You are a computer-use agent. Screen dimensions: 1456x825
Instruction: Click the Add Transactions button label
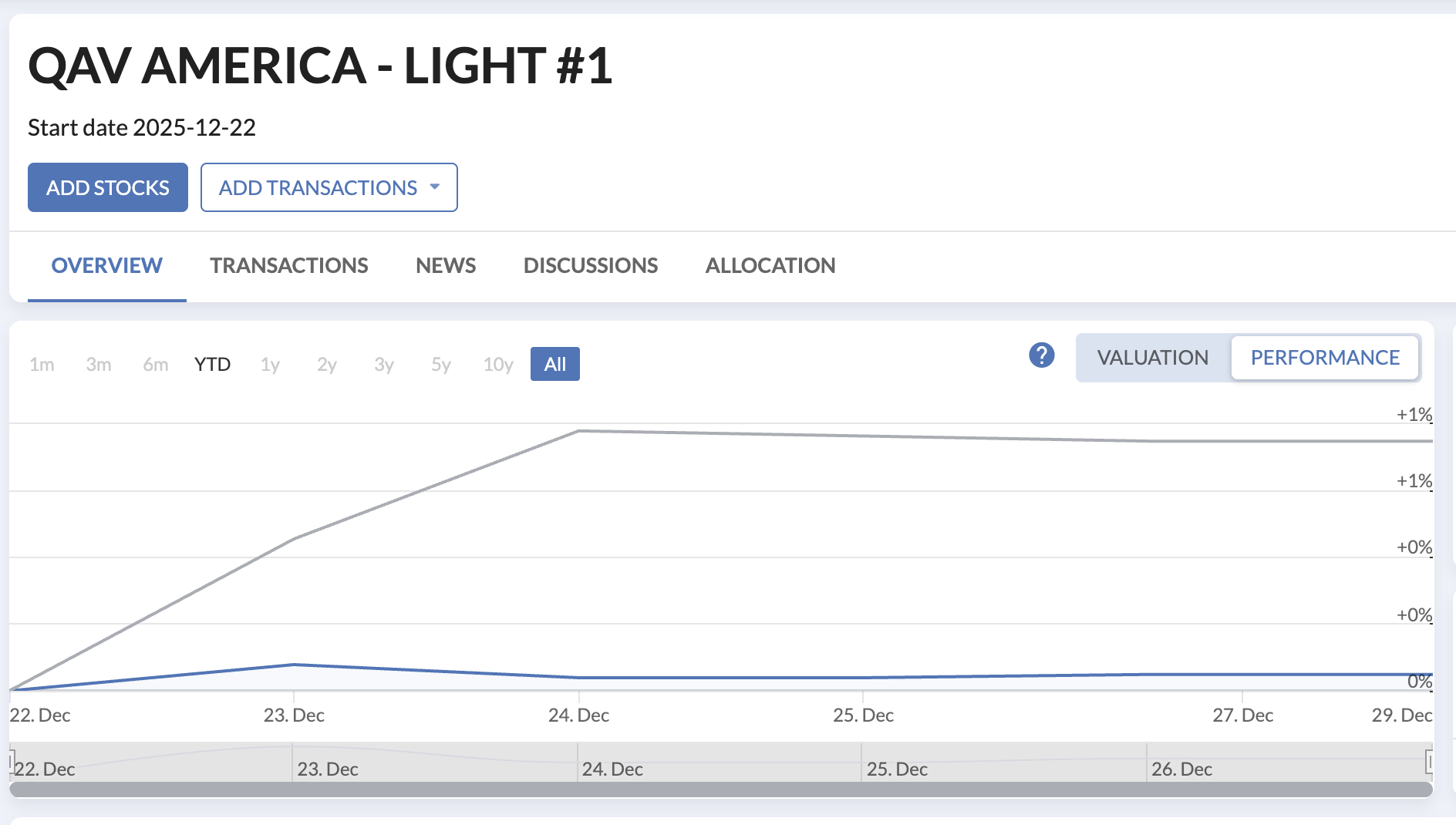point(318,187)
